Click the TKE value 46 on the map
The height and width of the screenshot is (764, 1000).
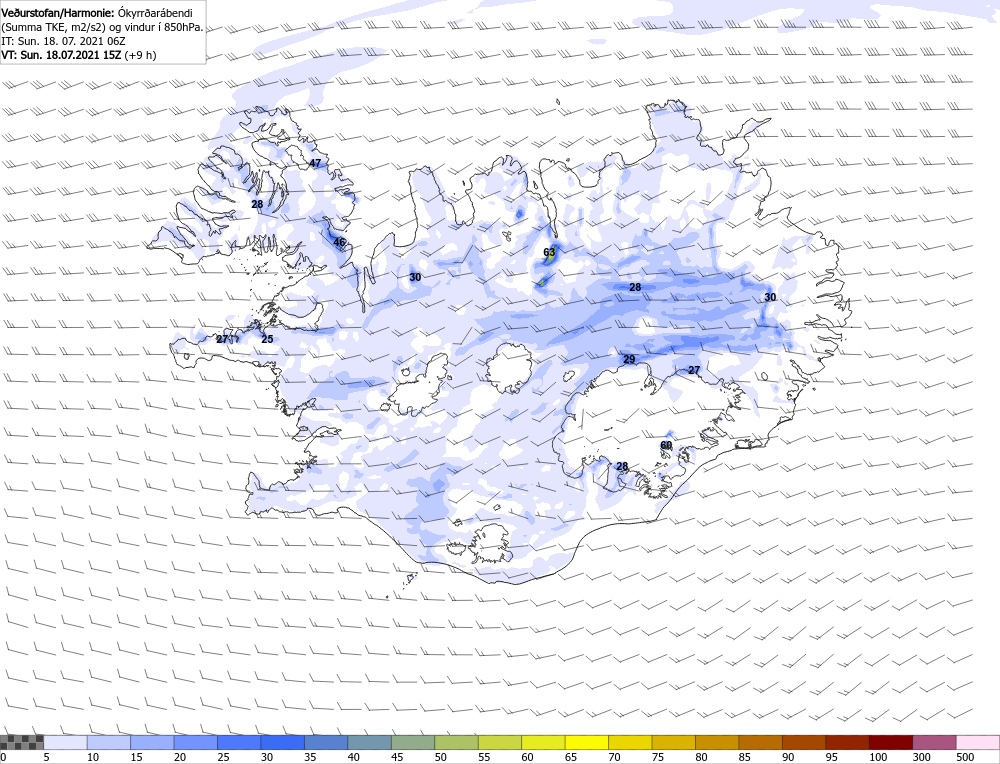[x=339, y=242]
